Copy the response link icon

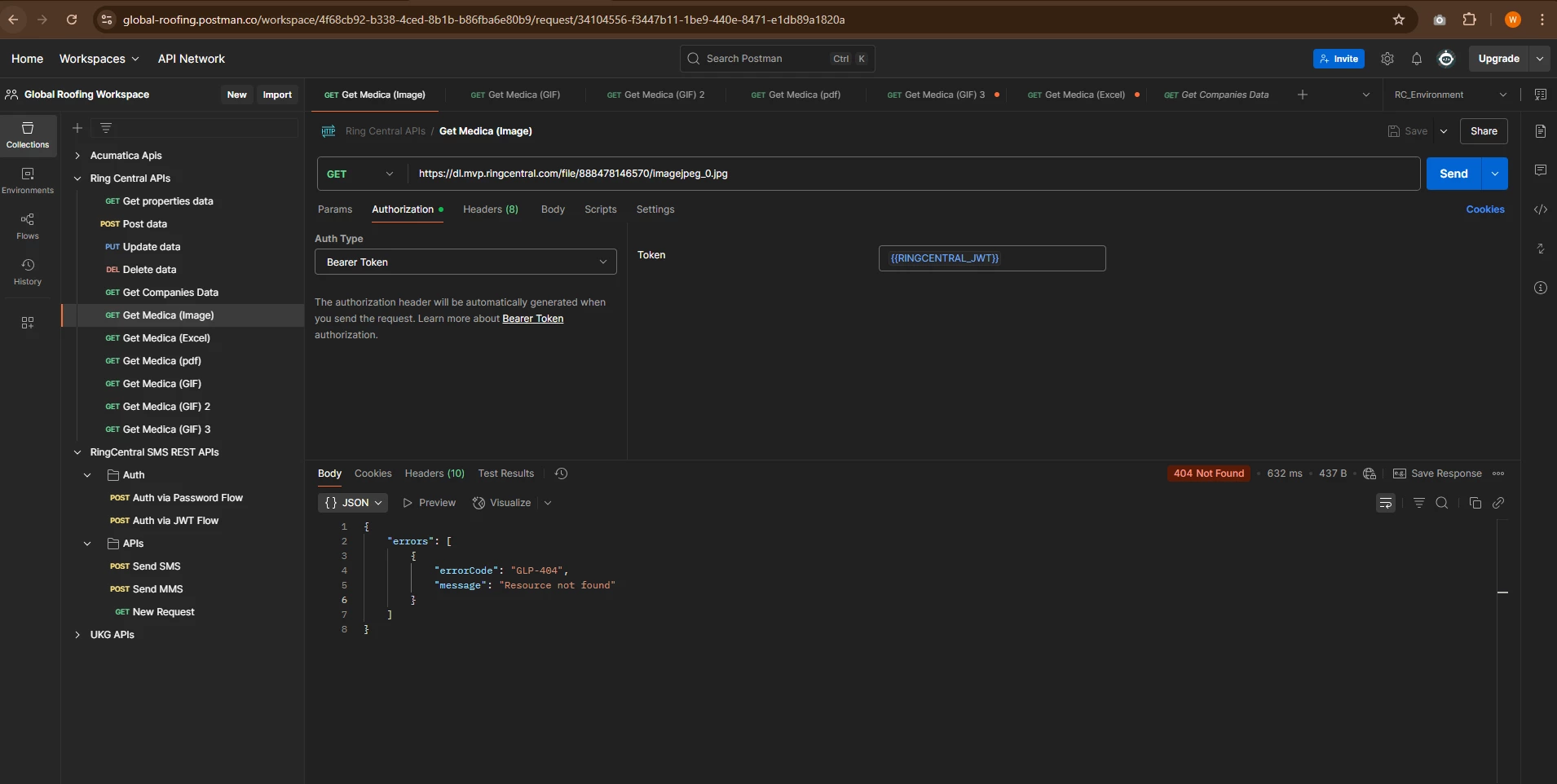coord(1498,503)
